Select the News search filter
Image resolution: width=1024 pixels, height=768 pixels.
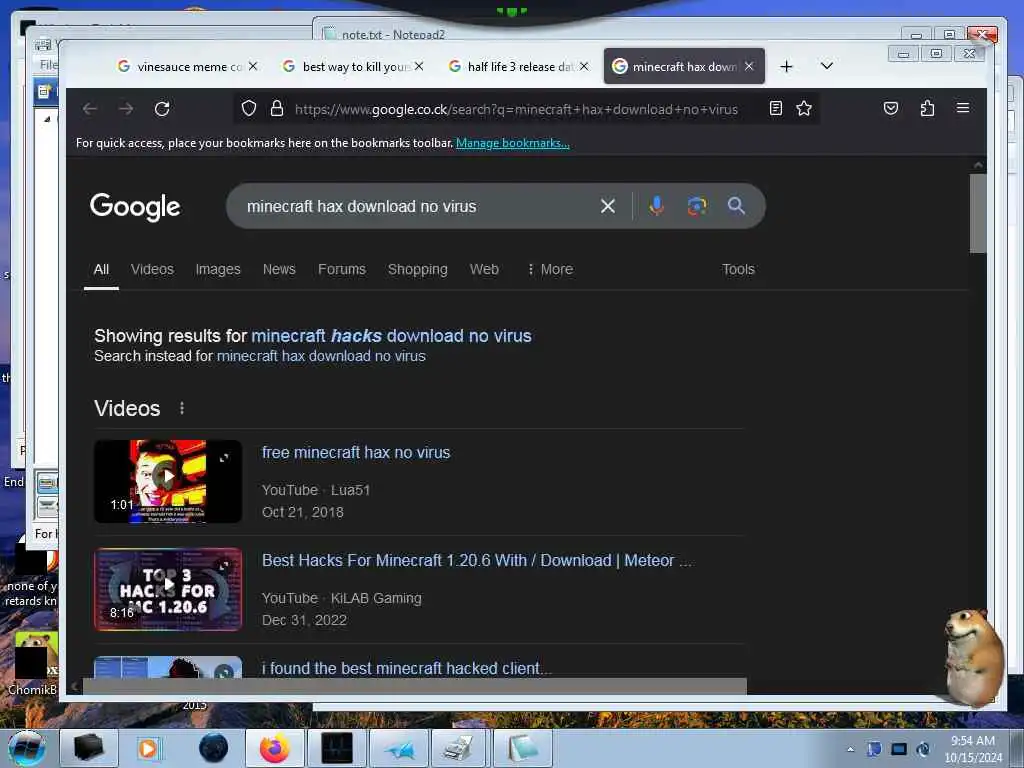279,269
